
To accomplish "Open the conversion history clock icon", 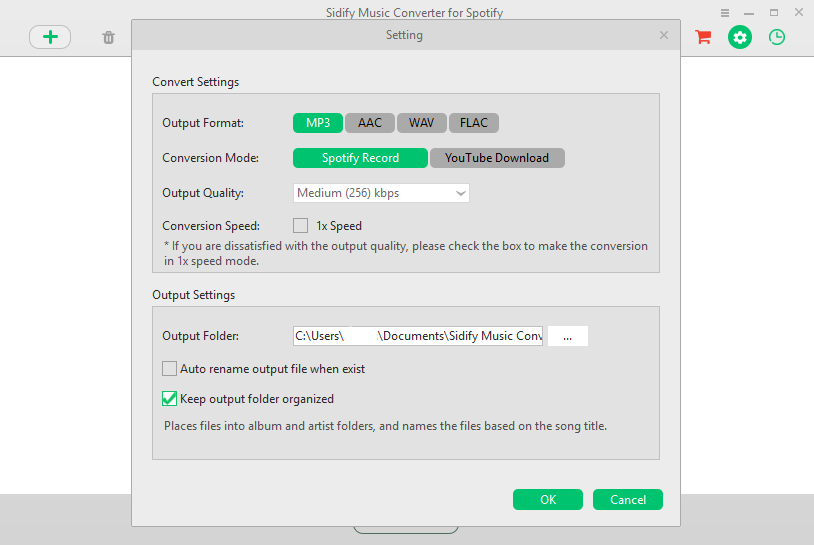I will pos(777,37).
